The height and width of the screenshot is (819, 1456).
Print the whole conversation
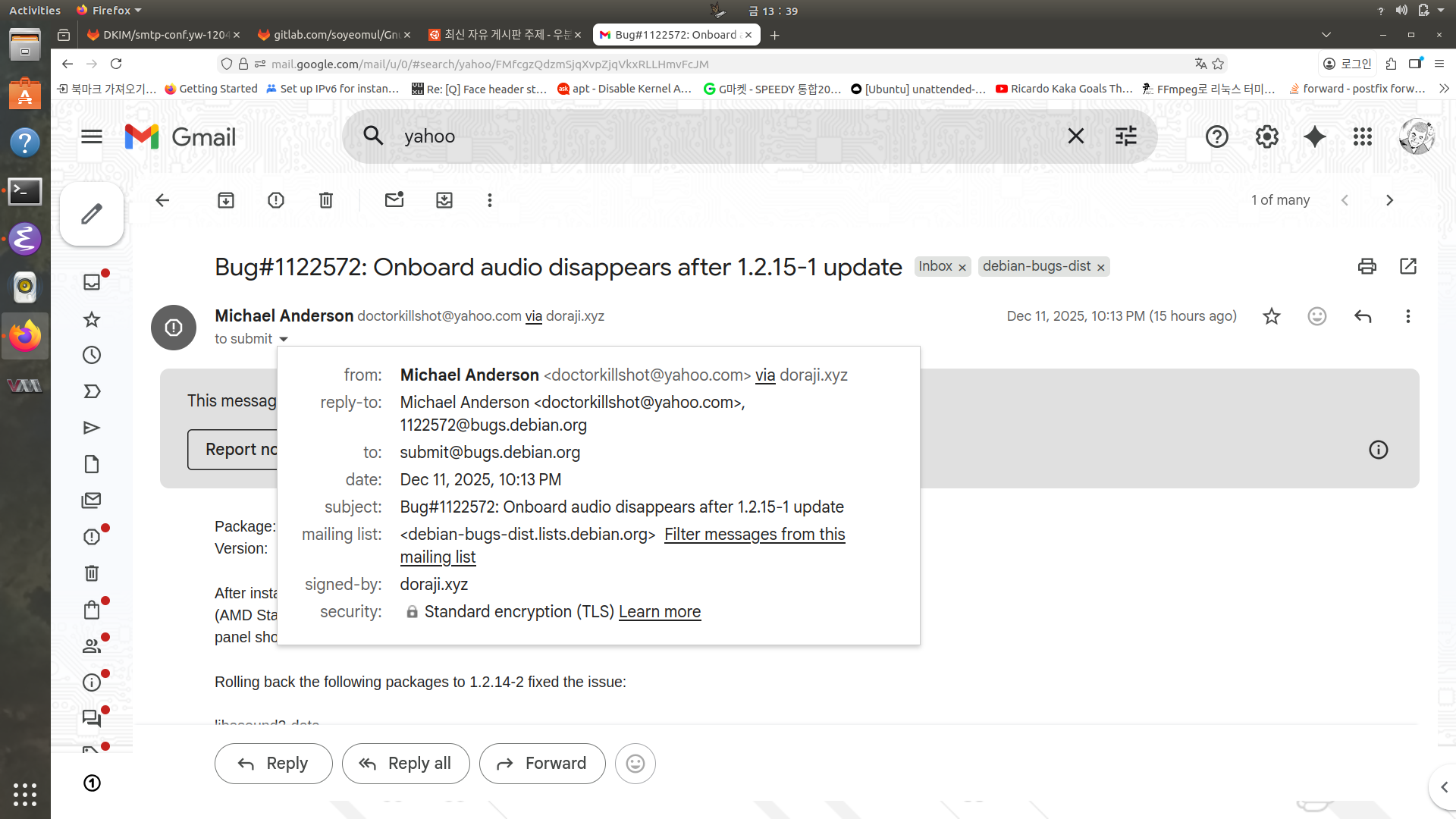point(1367,266)
